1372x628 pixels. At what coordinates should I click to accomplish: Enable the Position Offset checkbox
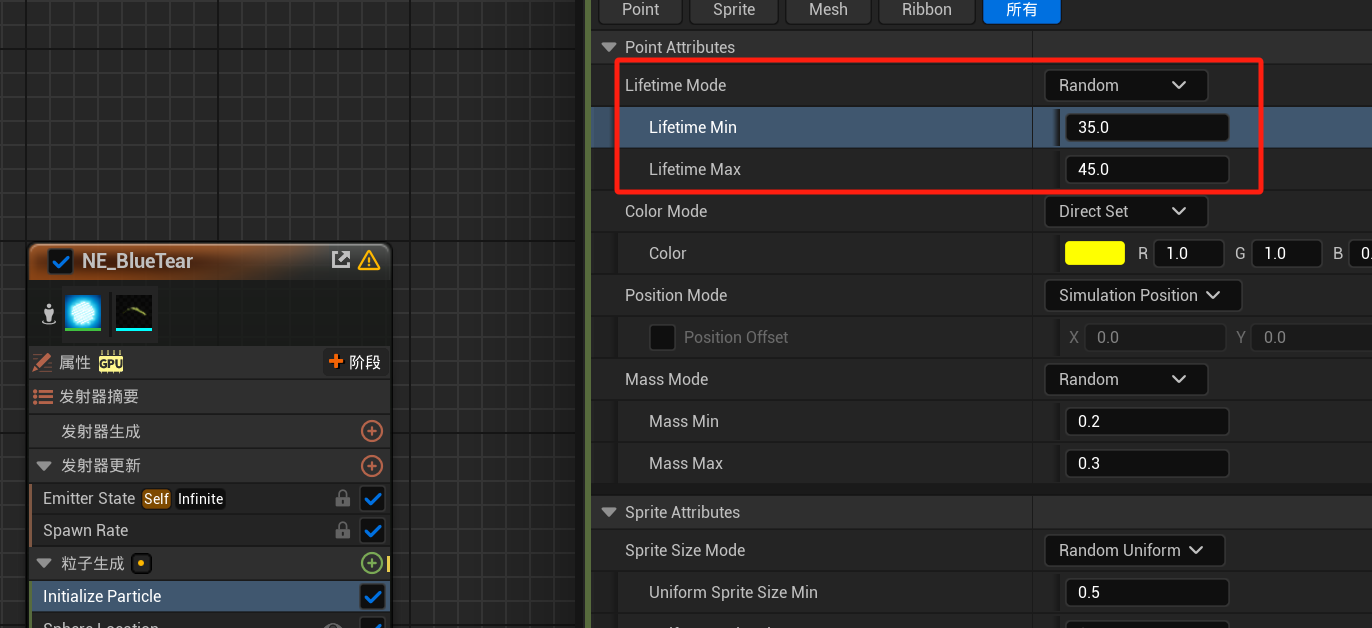click(662, 337)
